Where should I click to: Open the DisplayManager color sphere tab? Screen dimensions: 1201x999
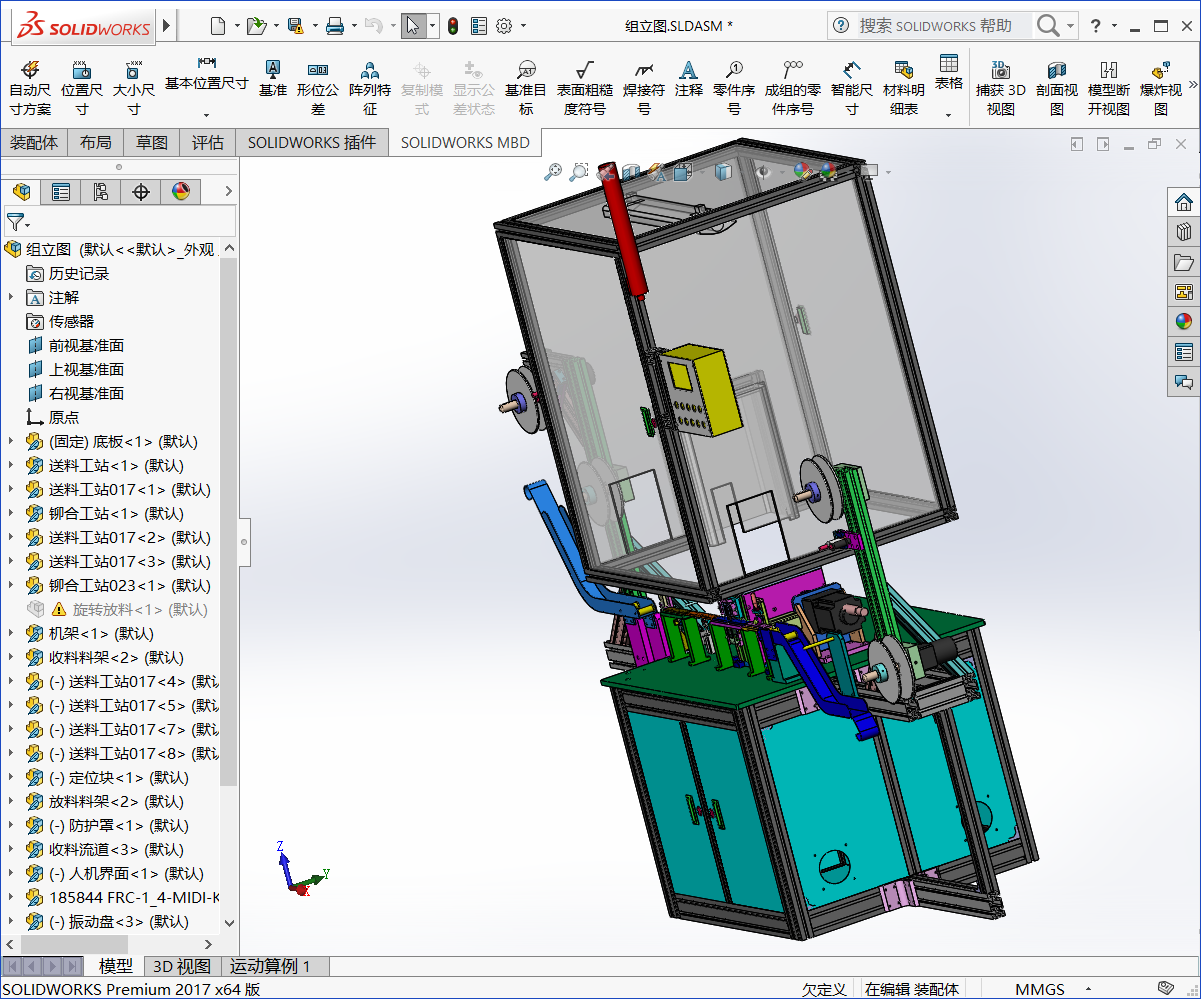pyautogui.click(x=181, y=191)
